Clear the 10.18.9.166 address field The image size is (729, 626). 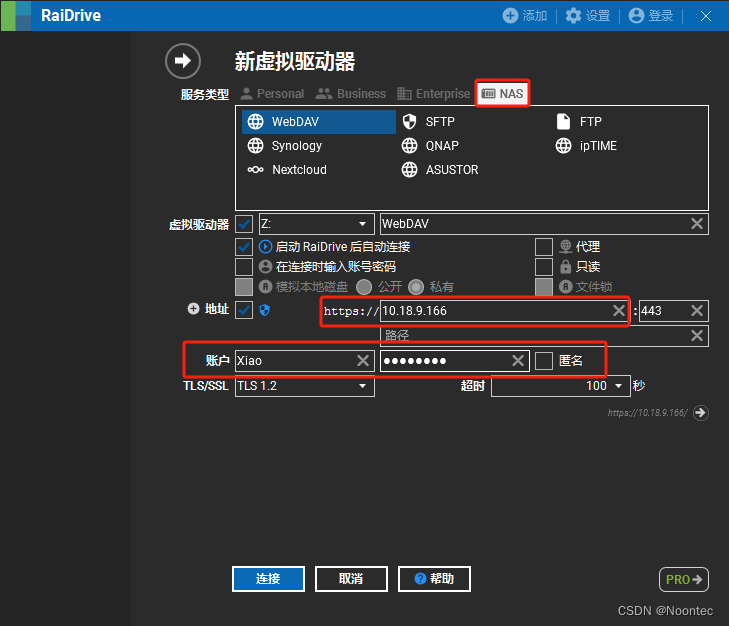point(619,311)
